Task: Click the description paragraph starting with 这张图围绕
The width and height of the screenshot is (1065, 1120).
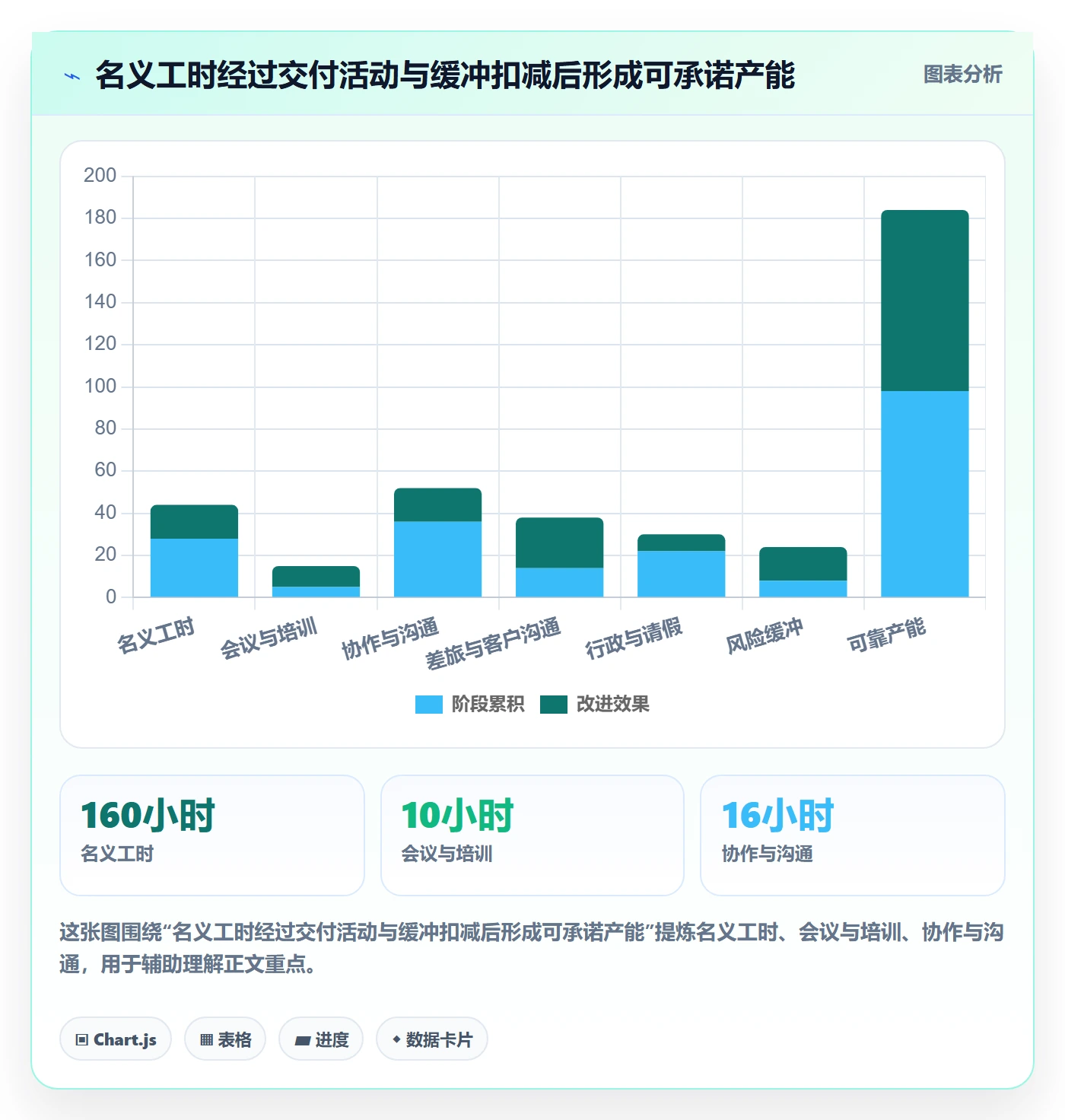Action: [532, 948]
